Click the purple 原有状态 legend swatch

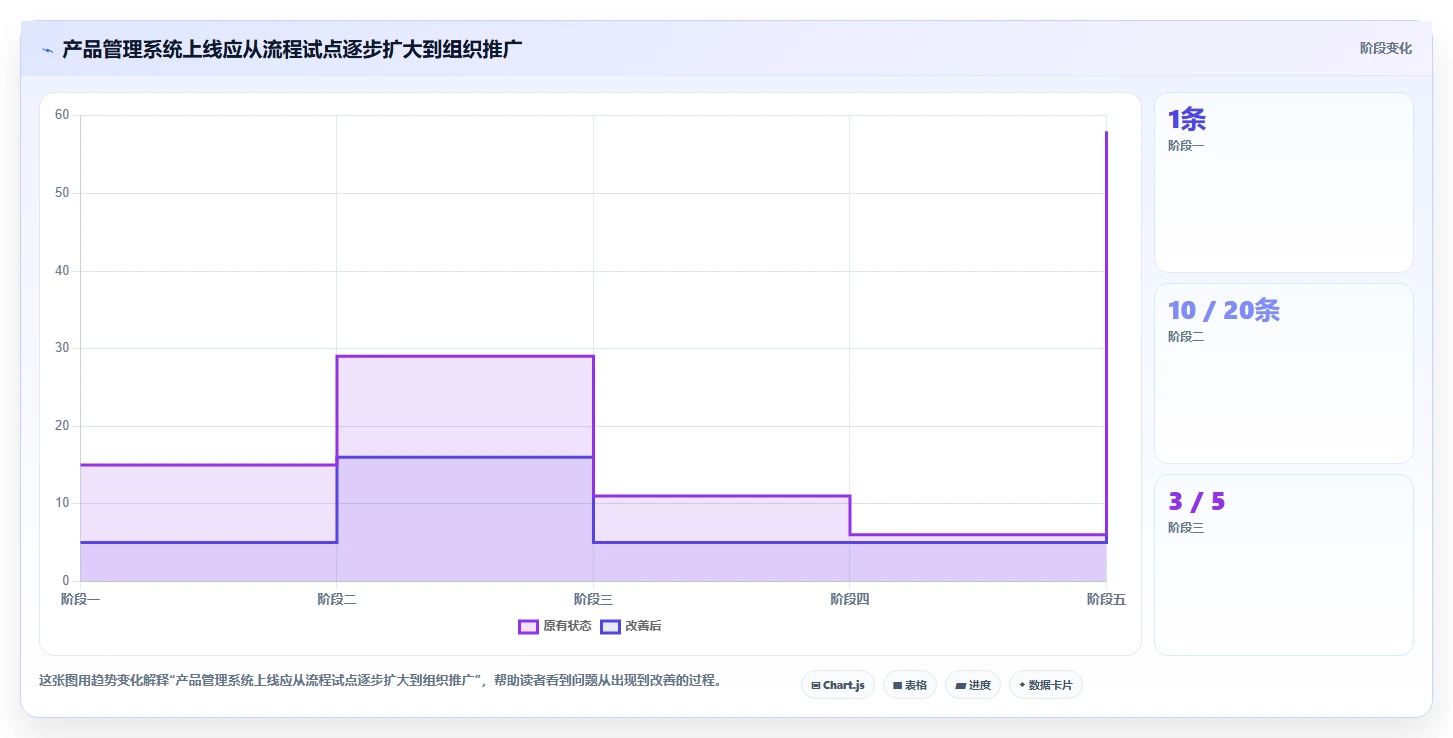pos(528,626)
